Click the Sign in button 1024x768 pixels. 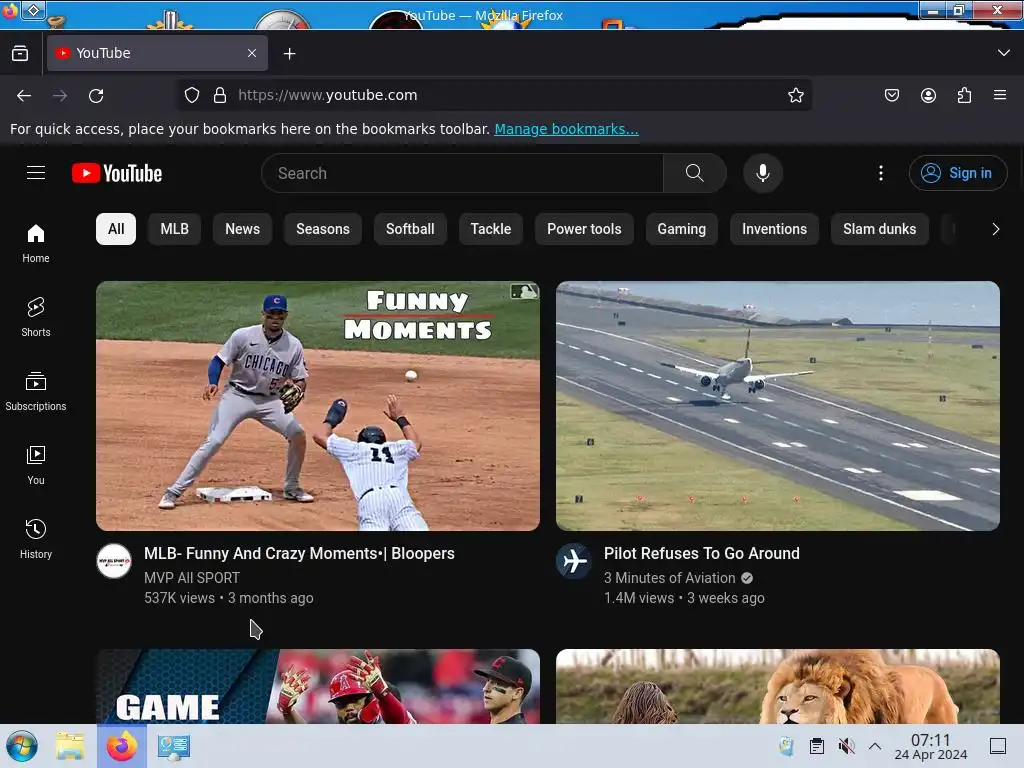click(x=958, y=173)
